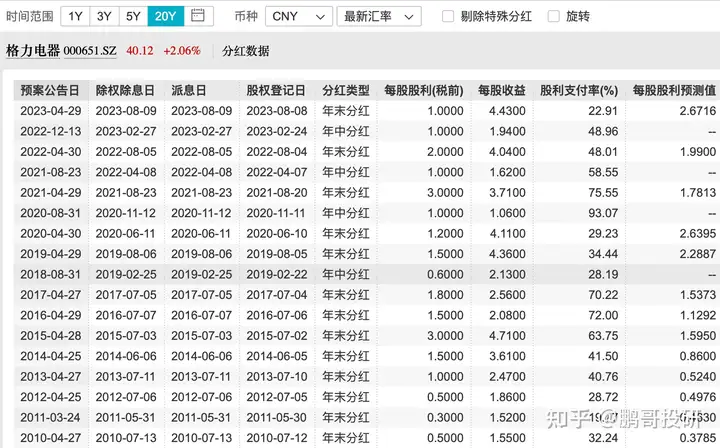Screen dimensions: 720x448
Task: Select earnings per share 4.4300
Action: pyautogui.click(x=507, y=111)
